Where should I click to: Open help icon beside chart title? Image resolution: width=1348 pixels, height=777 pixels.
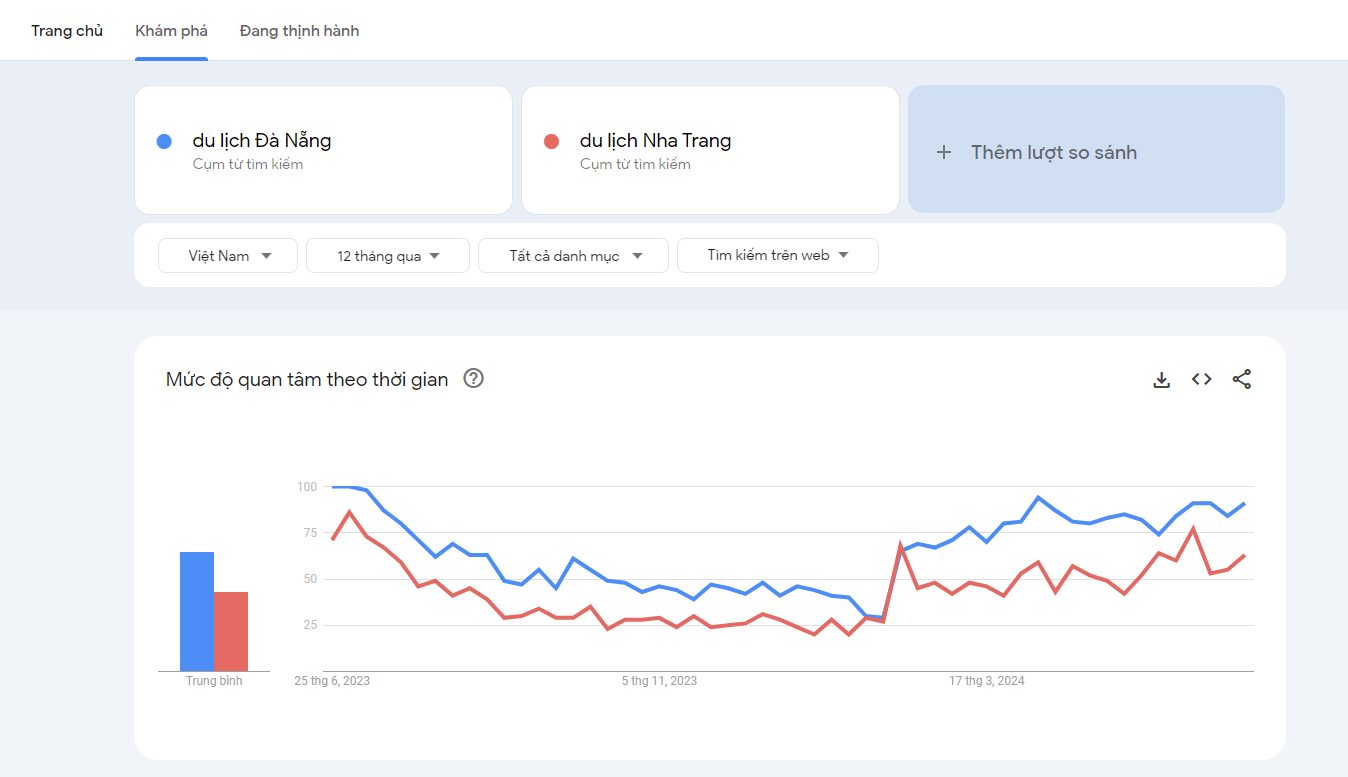(x=474, y=379)
